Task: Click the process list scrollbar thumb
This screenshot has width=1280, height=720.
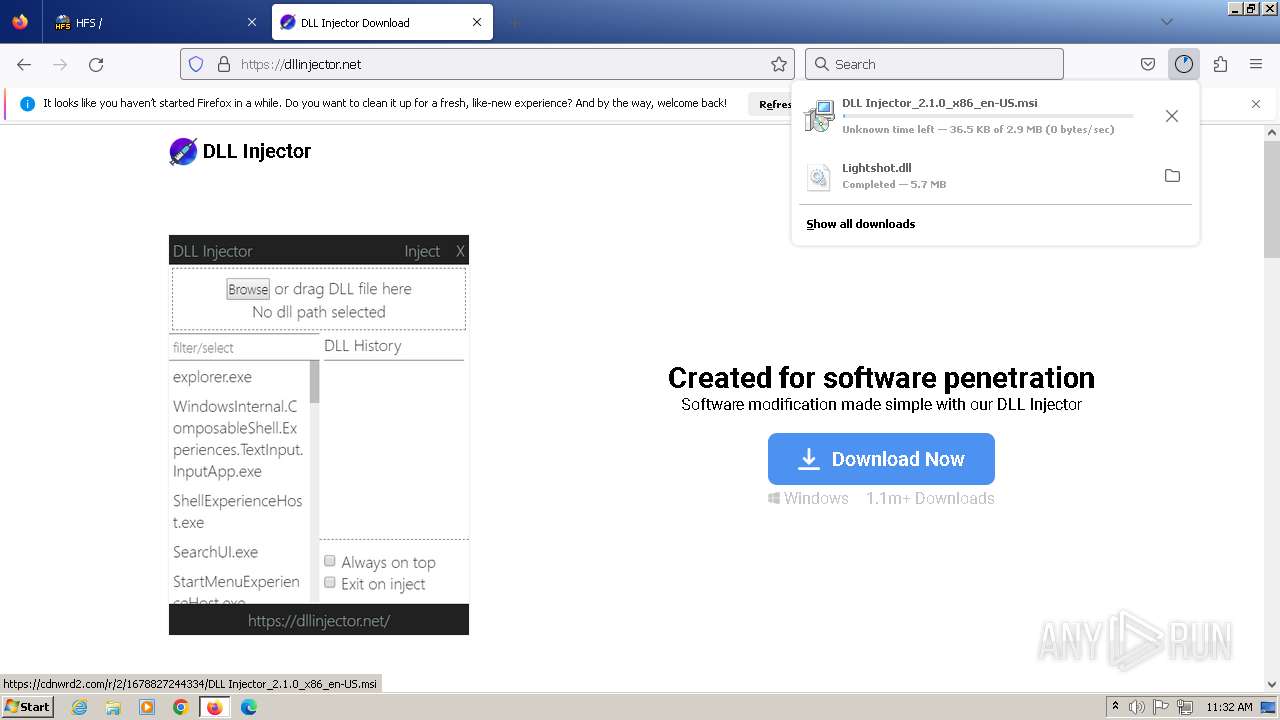Action: point(314,382)
